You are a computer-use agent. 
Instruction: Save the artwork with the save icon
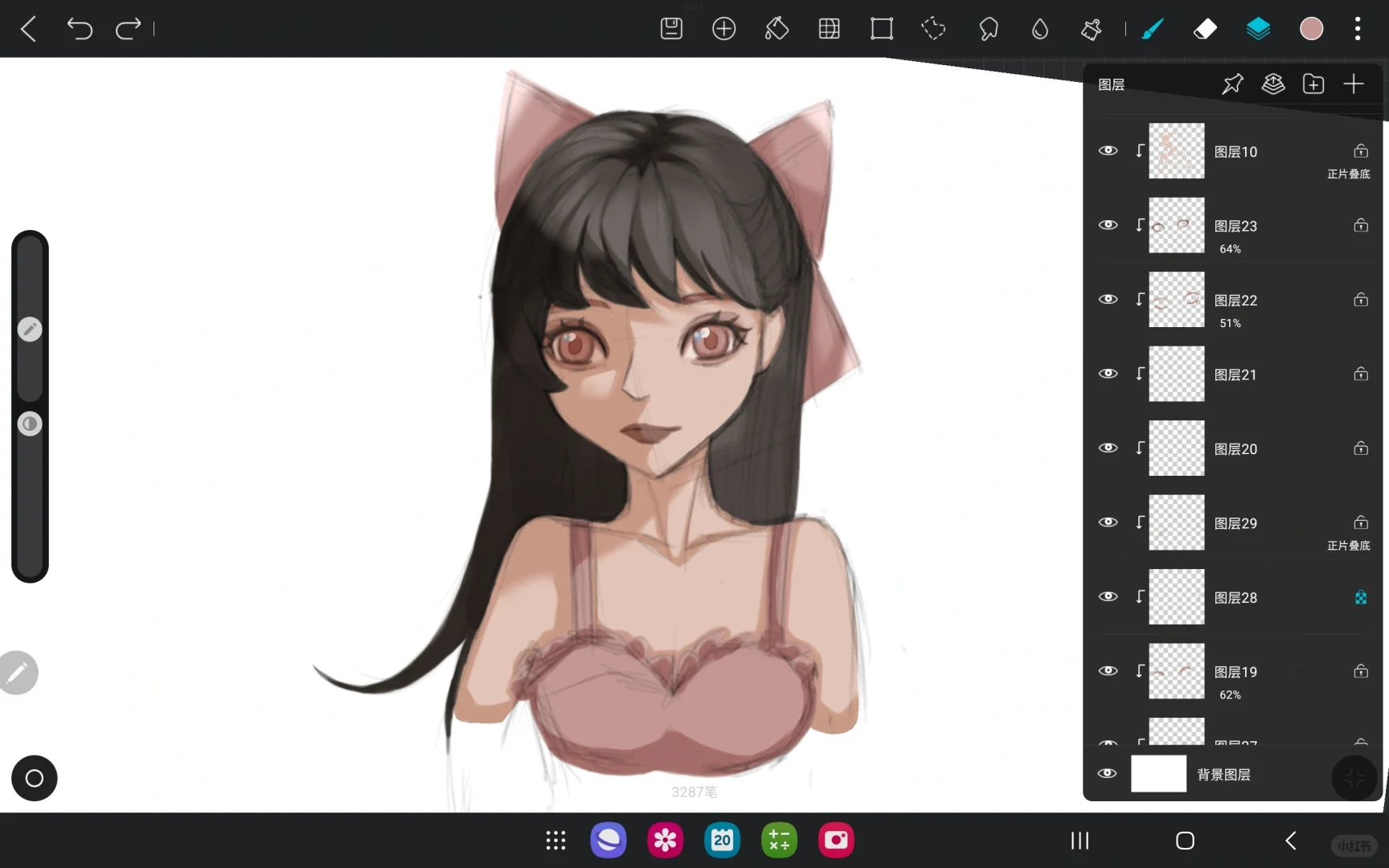(x=671, y=29)
